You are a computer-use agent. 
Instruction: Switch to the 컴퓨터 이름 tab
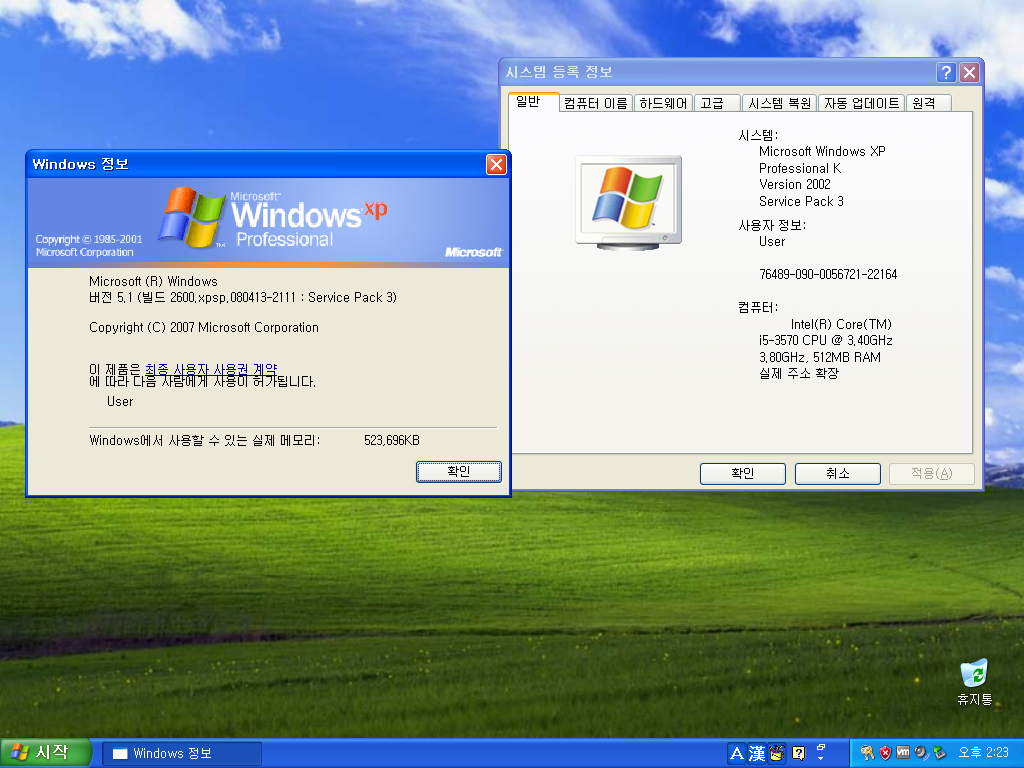[x=596, y=103]
